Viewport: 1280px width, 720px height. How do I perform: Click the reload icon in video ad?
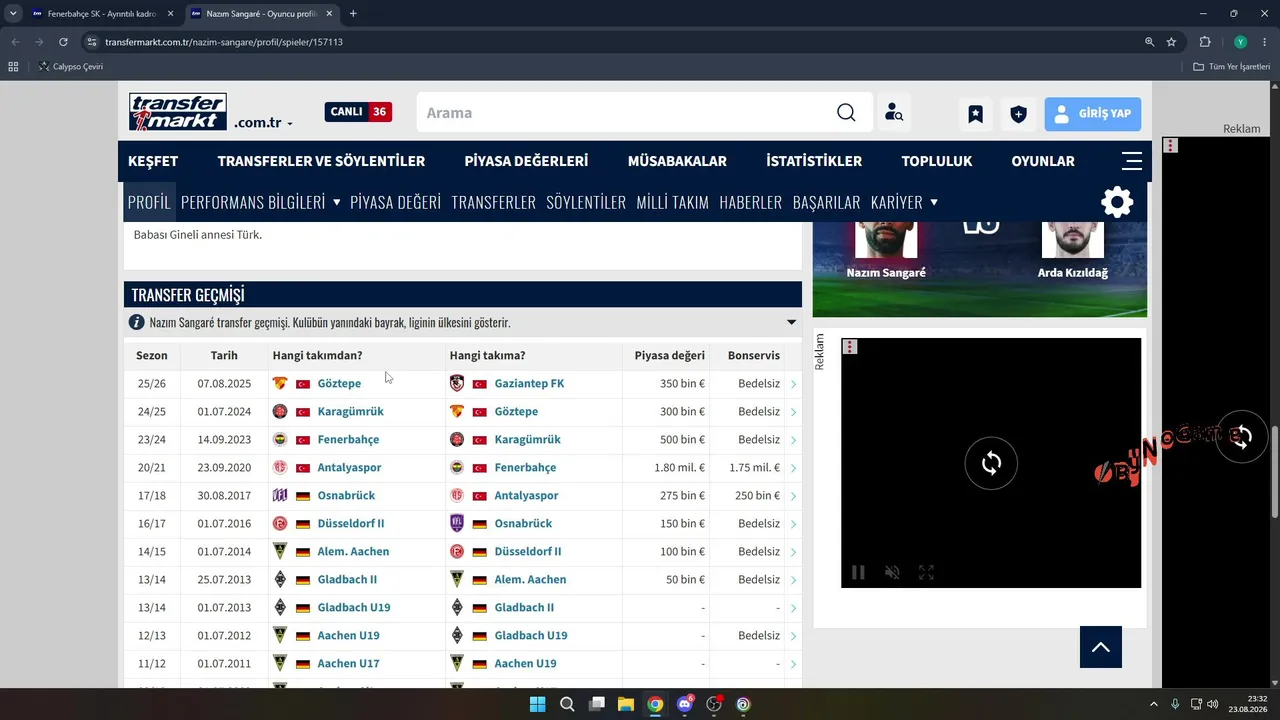pos(991,463)
